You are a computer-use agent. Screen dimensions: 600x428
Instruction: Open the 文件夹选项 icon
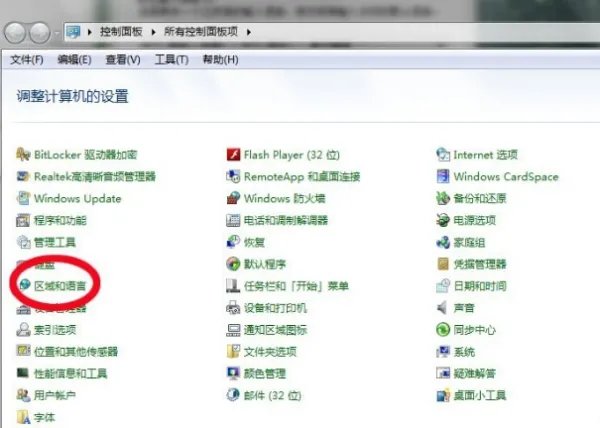pos(233,351)
